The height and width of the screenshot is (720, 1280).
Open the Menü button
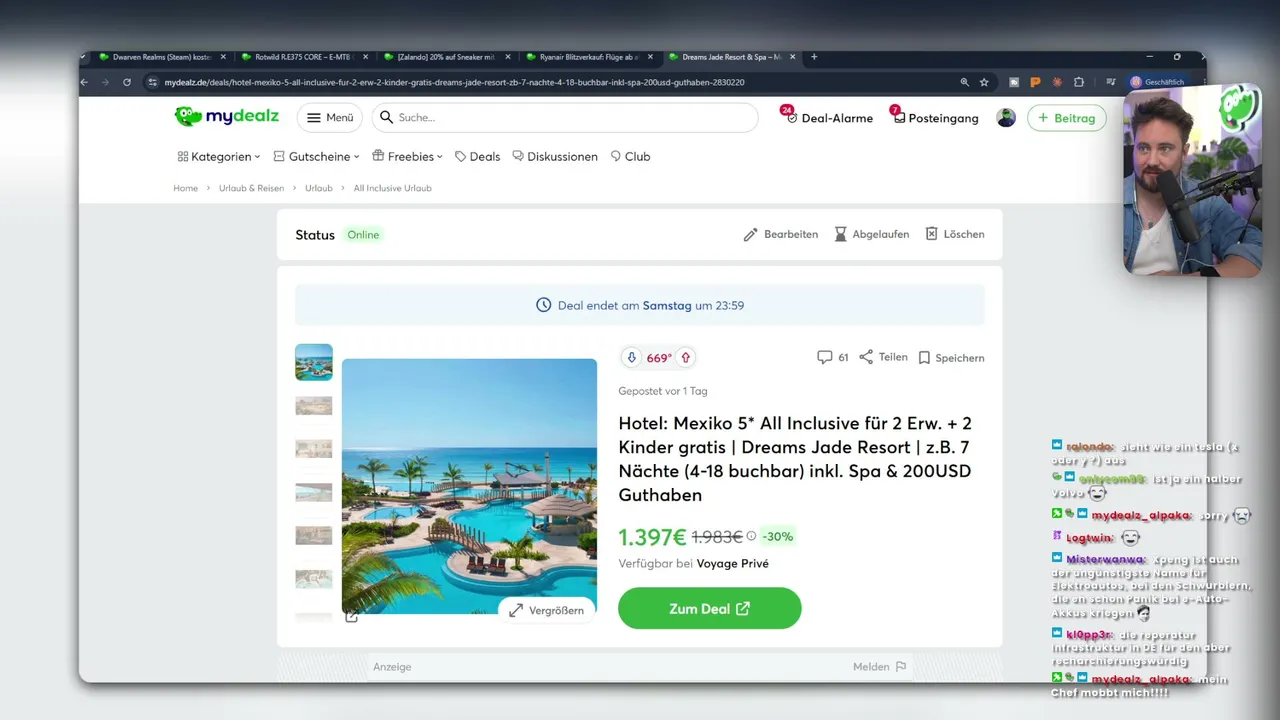pos(330,118)
